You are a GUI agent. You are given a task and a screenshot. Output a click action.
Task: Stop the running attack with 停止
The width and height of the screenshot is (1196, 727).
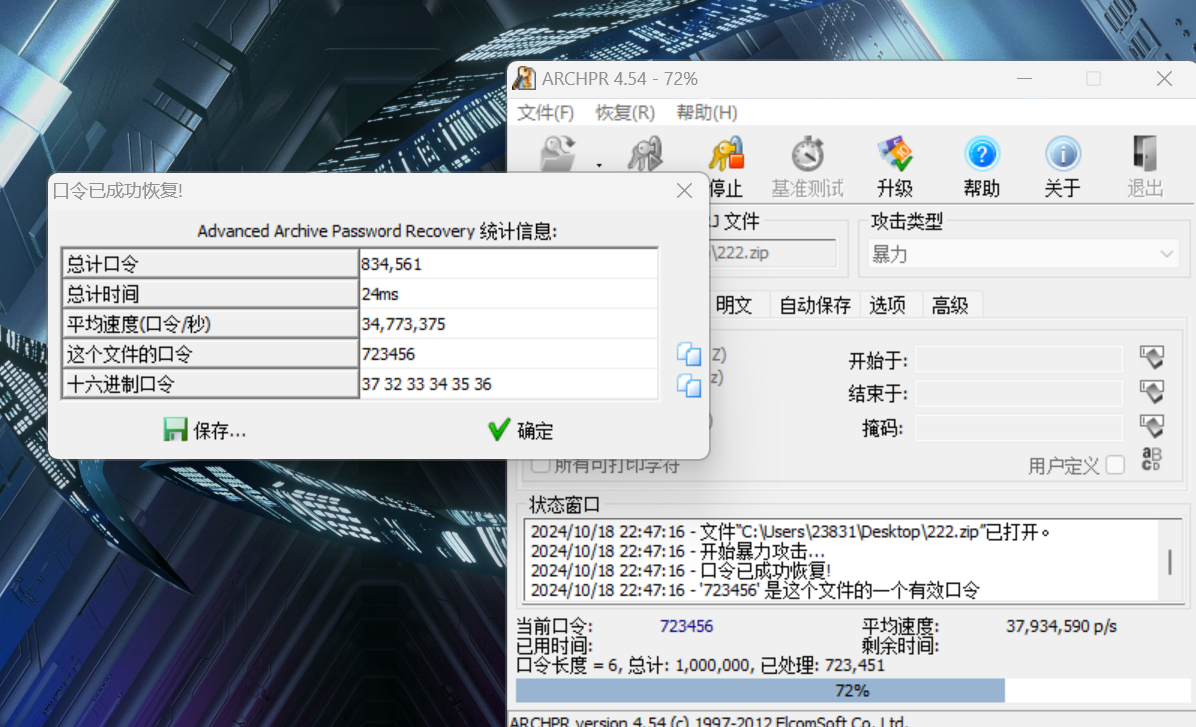725,167
